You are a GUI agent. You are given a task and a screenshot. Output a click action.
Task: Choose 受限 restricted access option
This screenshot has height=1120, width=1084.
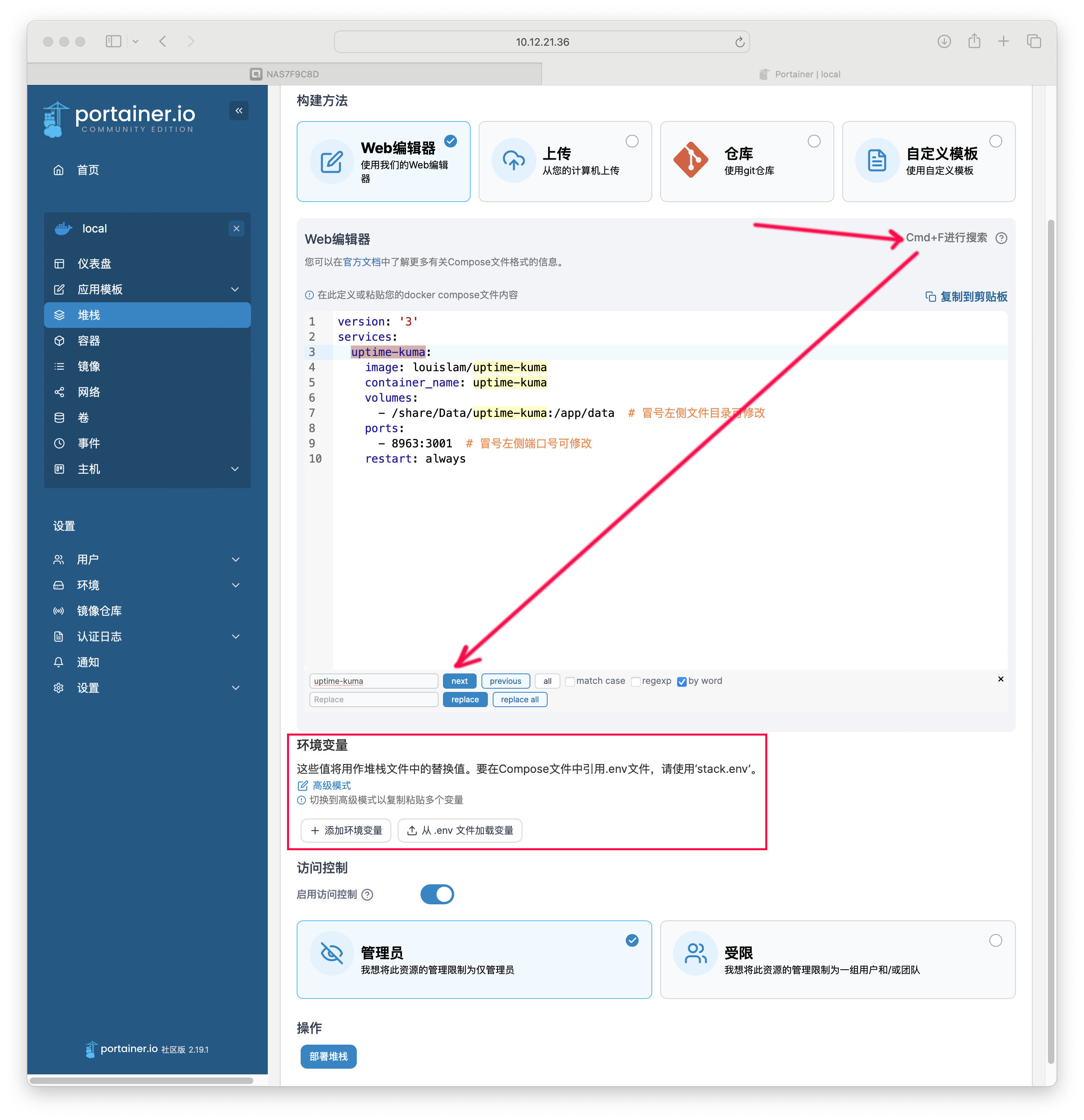pyautogui.click(x=838, y=959)
